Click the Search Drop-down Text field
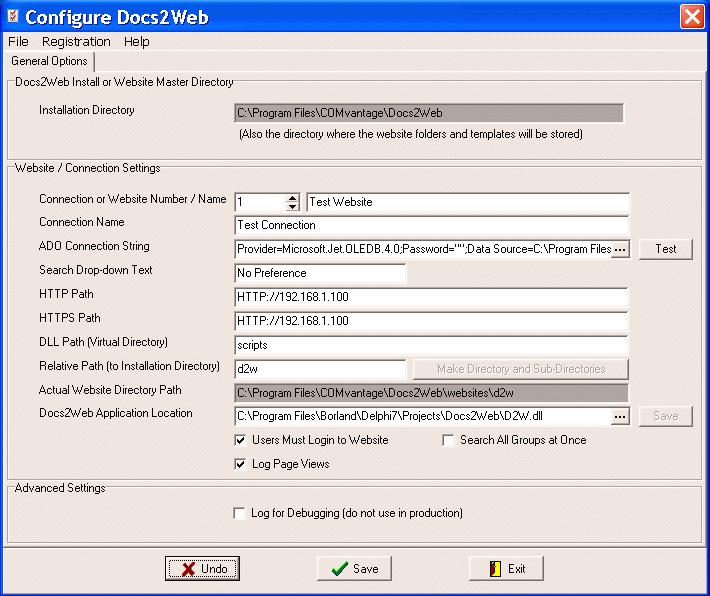Image resolution: width=710 pixels, height=596 pixels. tap(320, 273)
